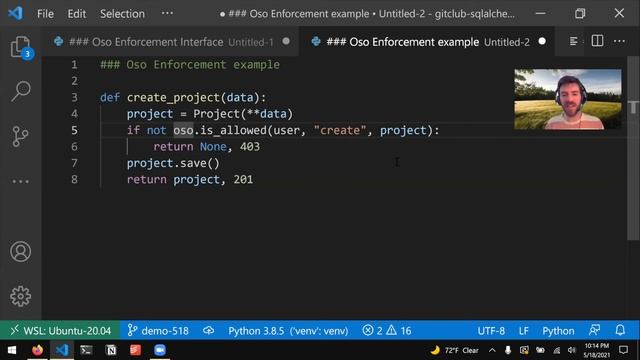The width and height of the screenshot is (640, 360).
Task: Open the red app icon in taskbar
Action: (x=135, y=350)
